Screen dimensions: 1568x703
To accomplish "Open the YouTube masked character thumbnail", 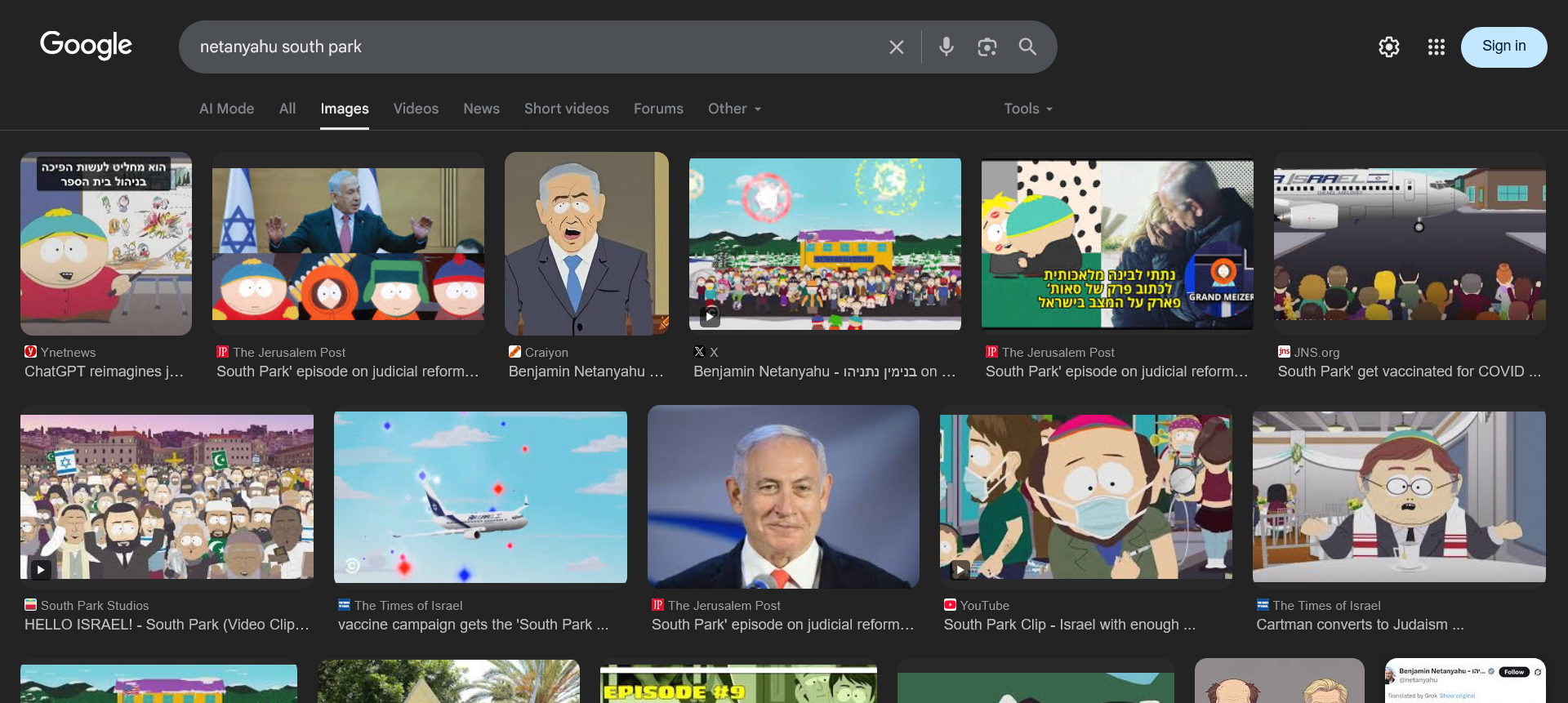I will click(1086, 496).
